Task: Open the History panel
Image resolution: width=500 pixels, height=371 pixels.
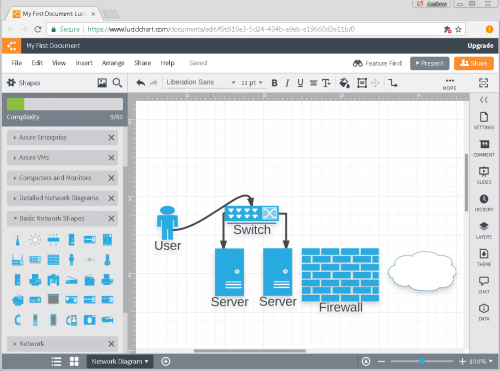Action: (x=484, y=203)
